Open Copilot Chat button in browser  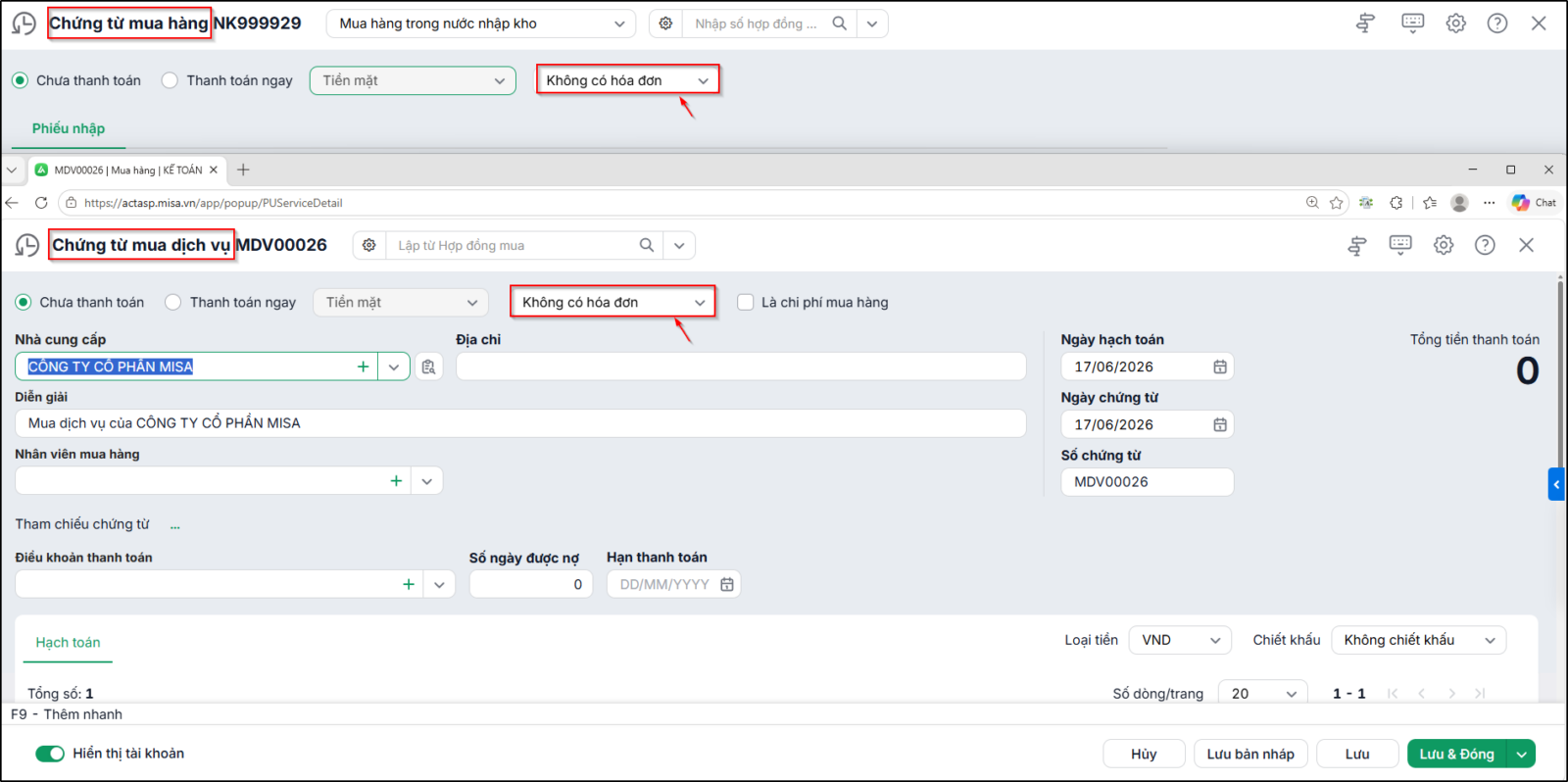[x=1534, y=203]
